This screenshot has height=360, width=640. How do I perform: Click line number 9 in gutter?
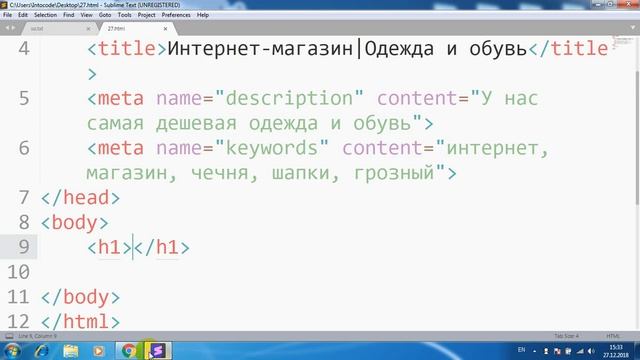coord(24,247)
